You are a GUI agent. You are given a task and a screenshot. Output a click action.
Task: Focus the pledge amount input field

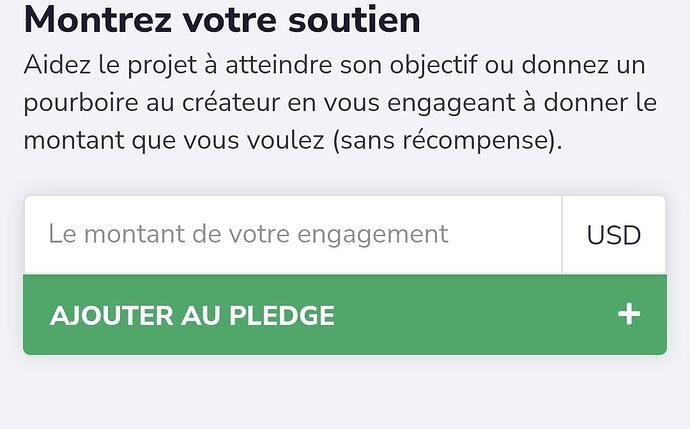pos(292,235)
